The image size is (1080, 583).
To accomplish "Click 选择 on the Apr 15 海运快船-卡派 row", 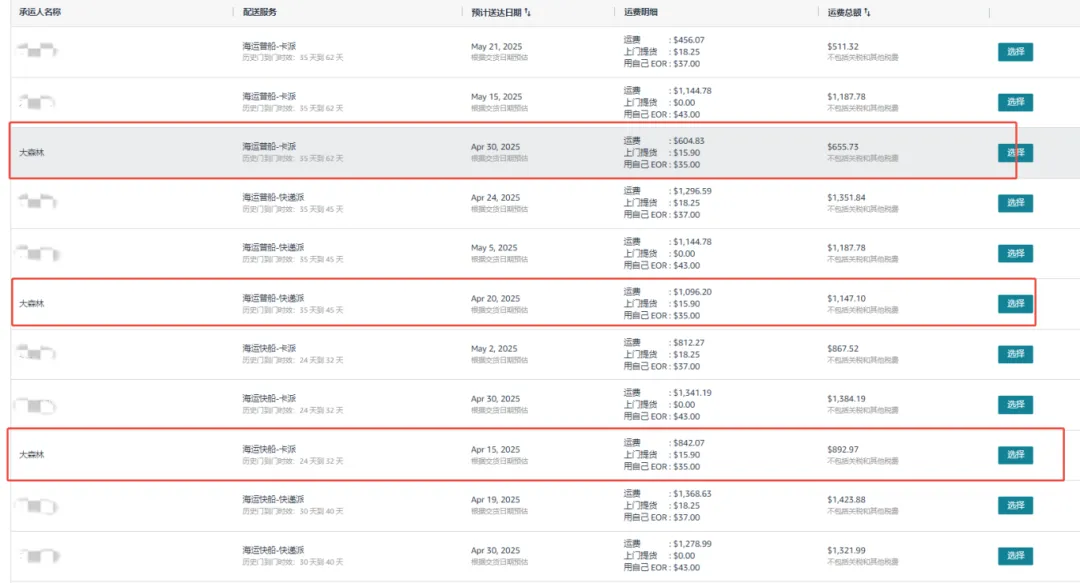I will coord(1016,455).
